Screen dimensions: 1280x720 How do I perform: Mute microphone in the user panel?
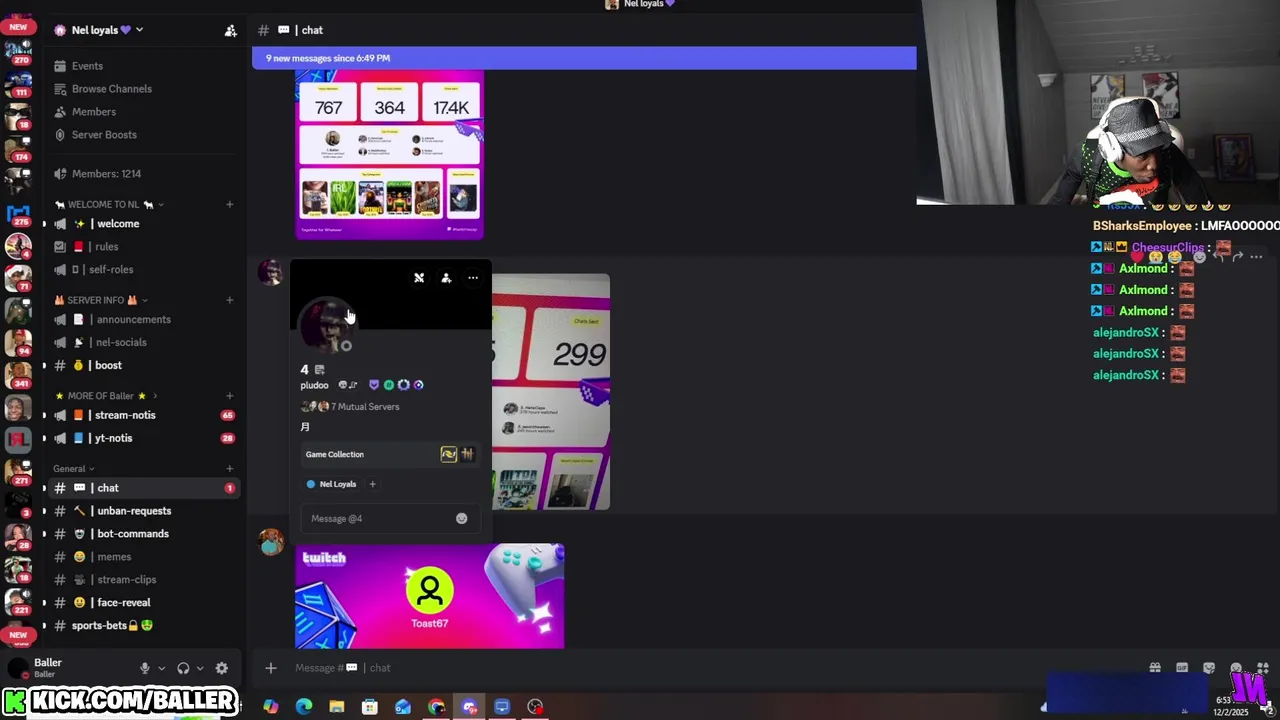point(145,668)
